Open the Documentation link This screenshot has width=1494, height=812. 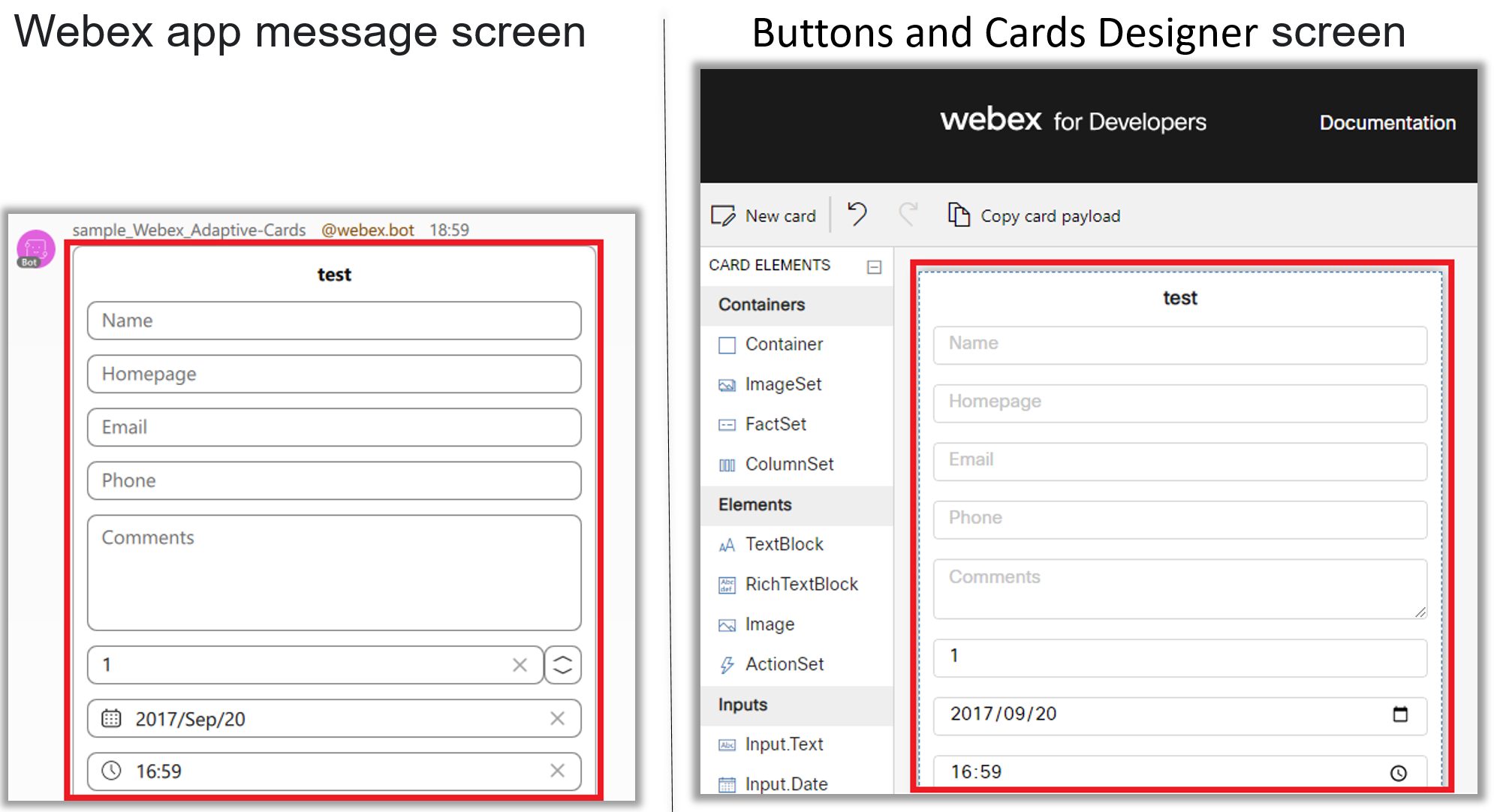pyautogui.click(x=1387, y=122)
